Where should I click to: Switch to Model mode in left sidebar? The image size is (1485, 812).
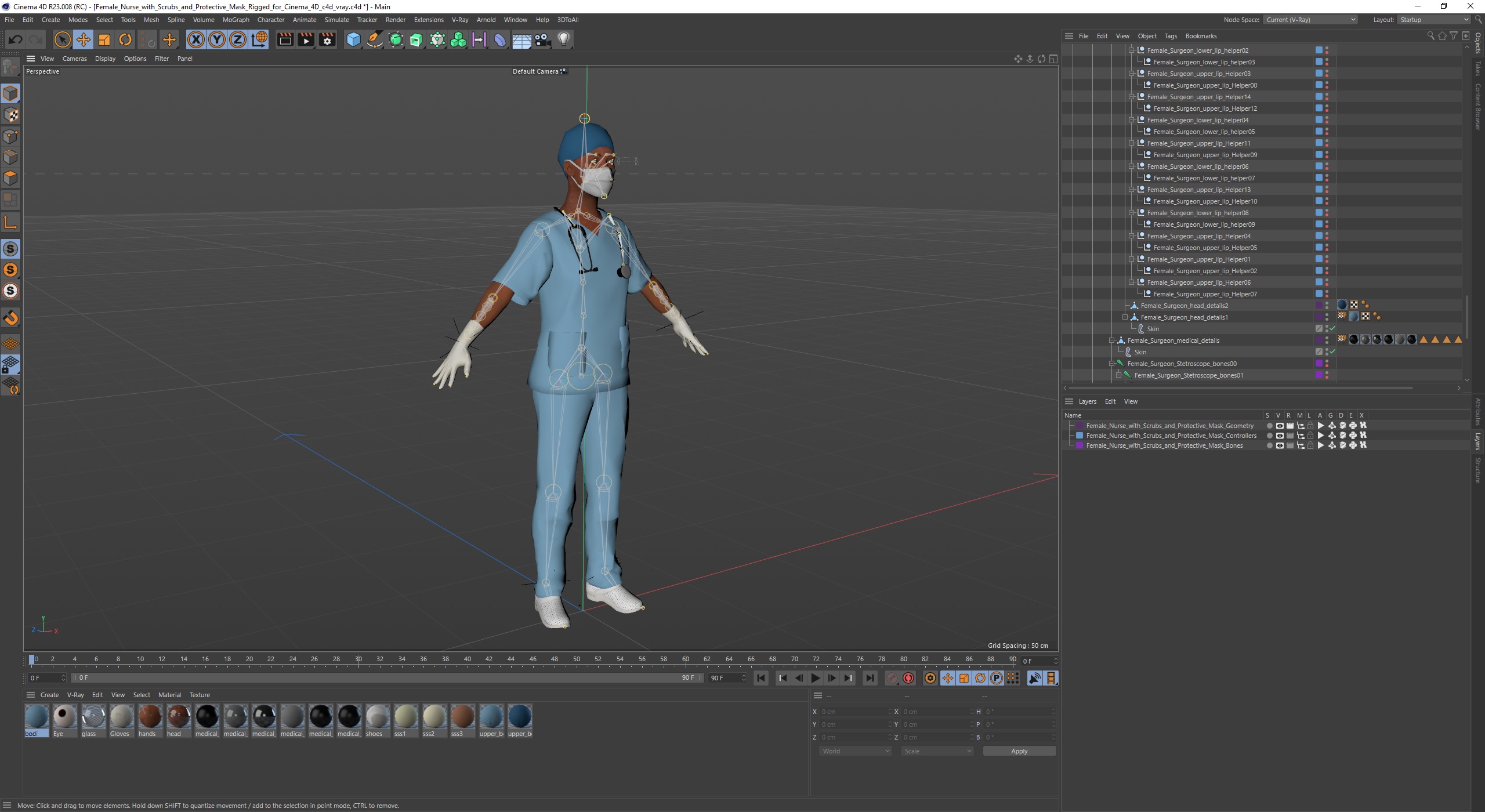[10, 93]
